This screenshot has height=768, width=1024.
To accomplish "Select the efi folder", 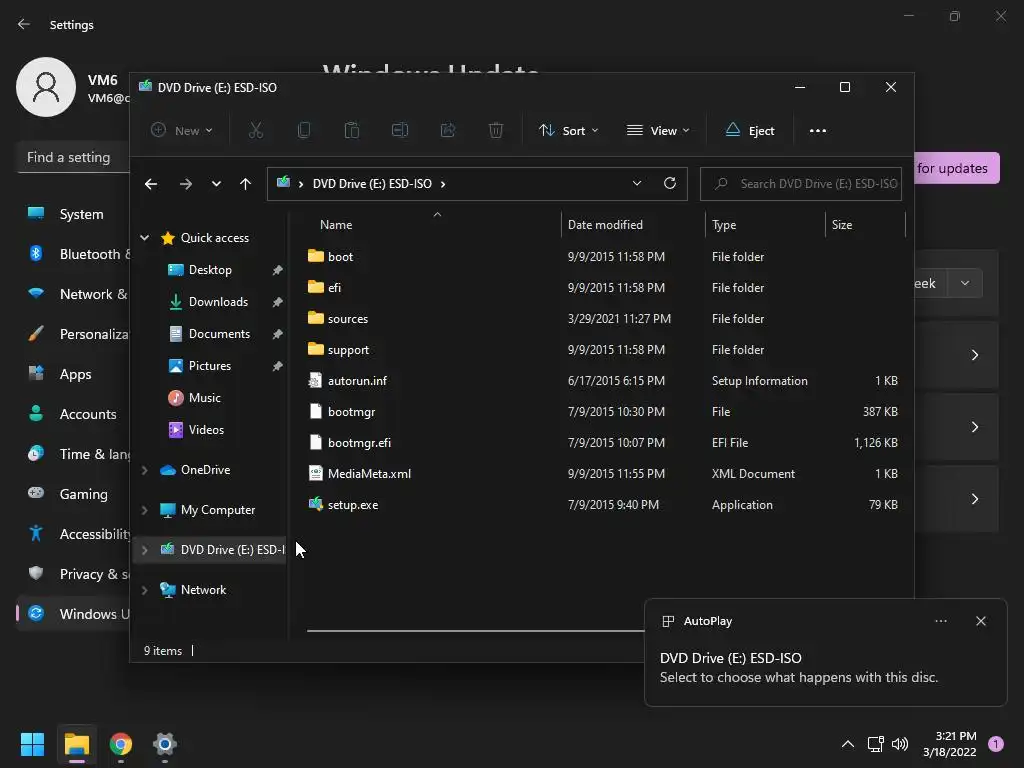I will (334, 287).
